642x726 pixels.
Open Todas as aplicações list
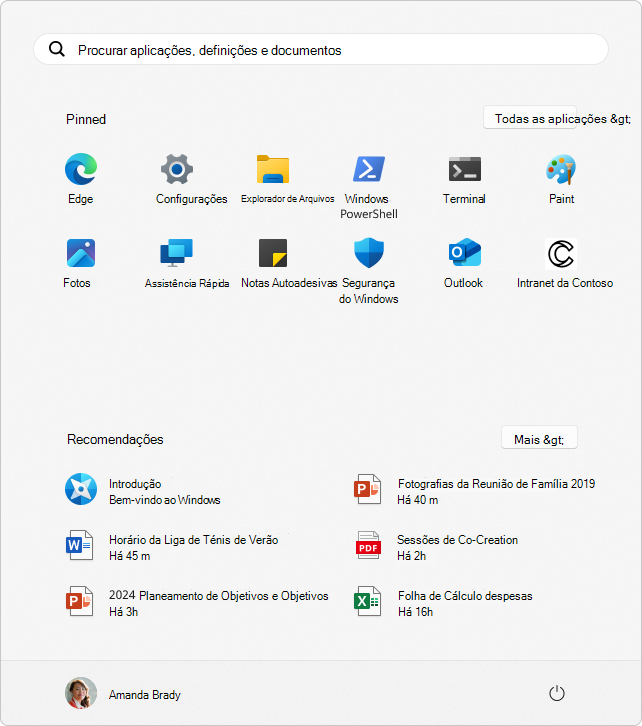point(530,118)
